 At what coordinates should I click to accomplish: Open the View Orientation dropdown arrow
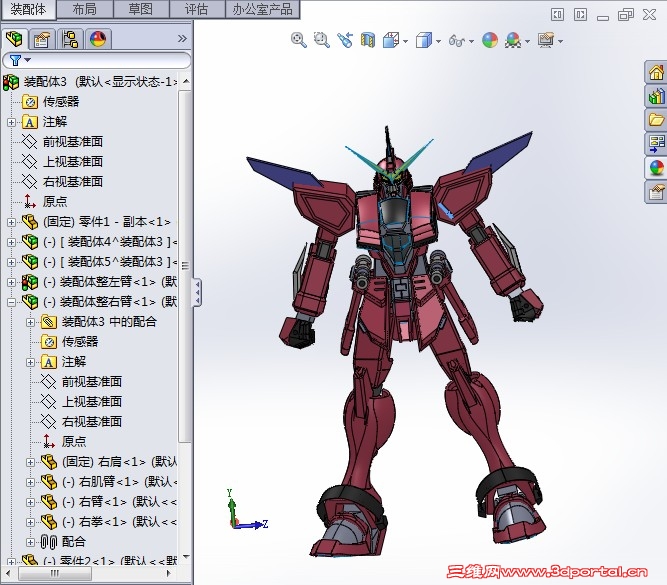click(405, 42)
